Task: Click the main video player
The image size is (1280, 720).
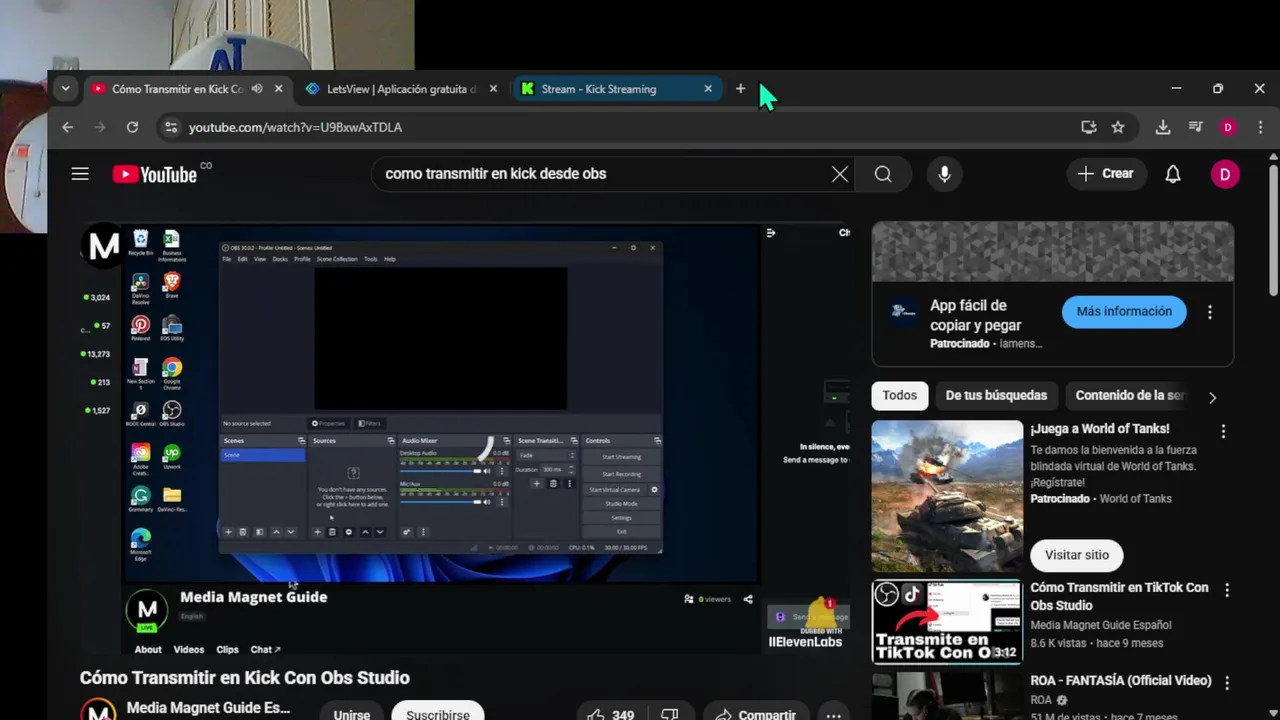Action: (x=465, y=438)
